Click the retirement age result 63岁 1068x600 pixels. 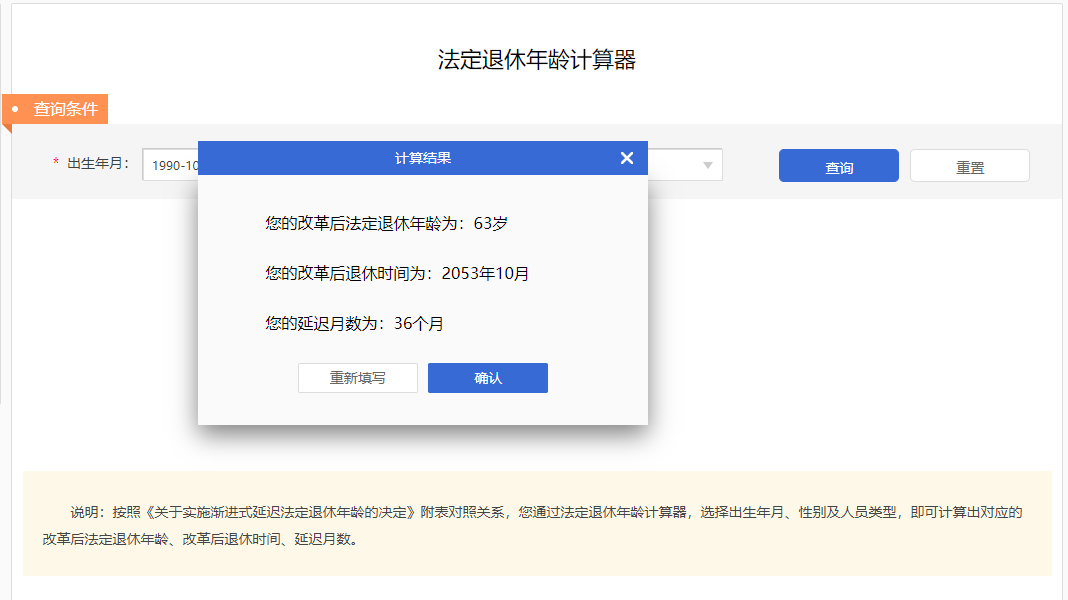(492, 224)
